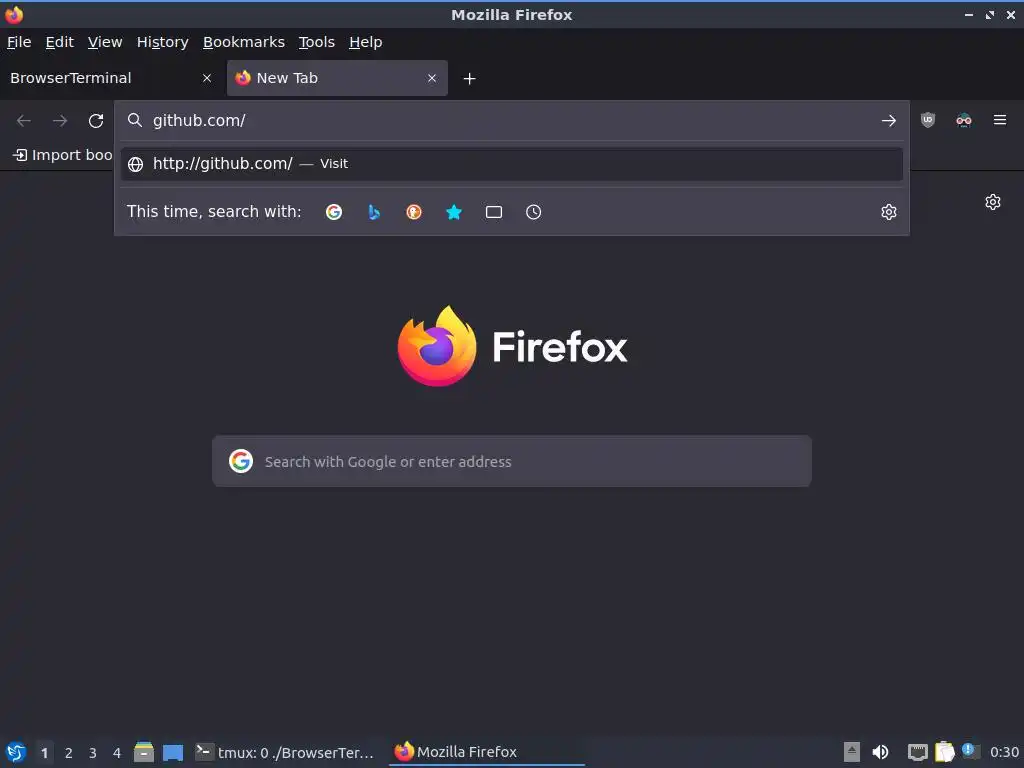Switch to workspace 2 in taskbar

point(69,753)
